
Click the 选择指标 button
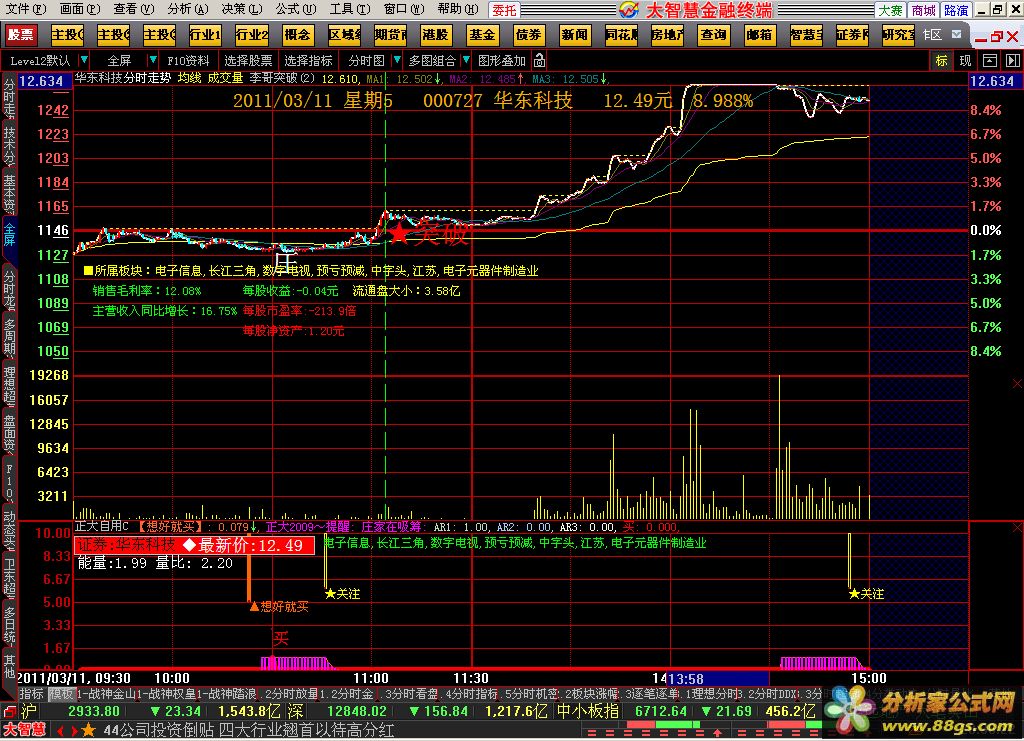tap(308, 61)
